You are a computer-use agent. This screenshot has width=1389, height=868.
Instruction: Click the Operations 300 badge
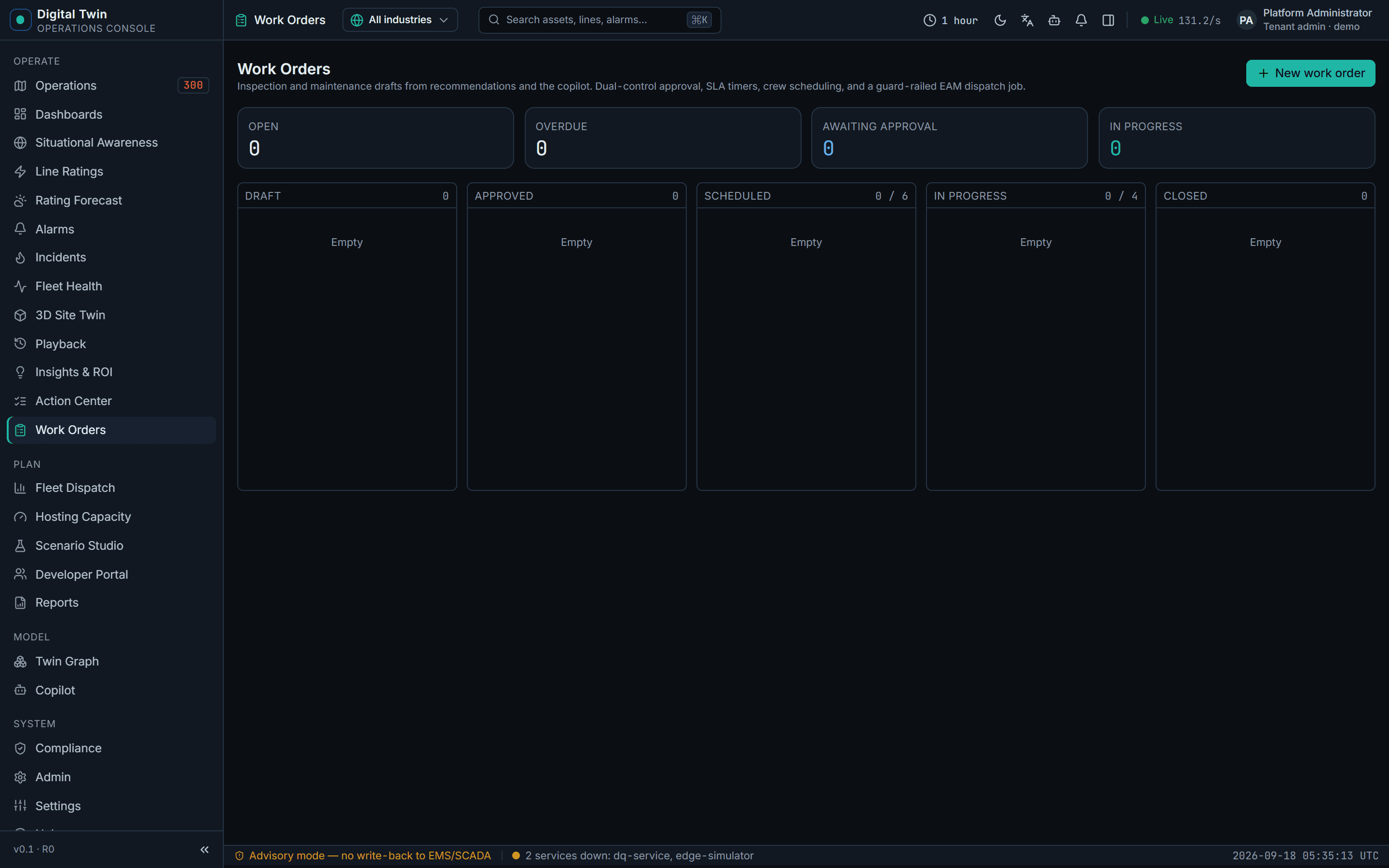click(x=193, y=85)
